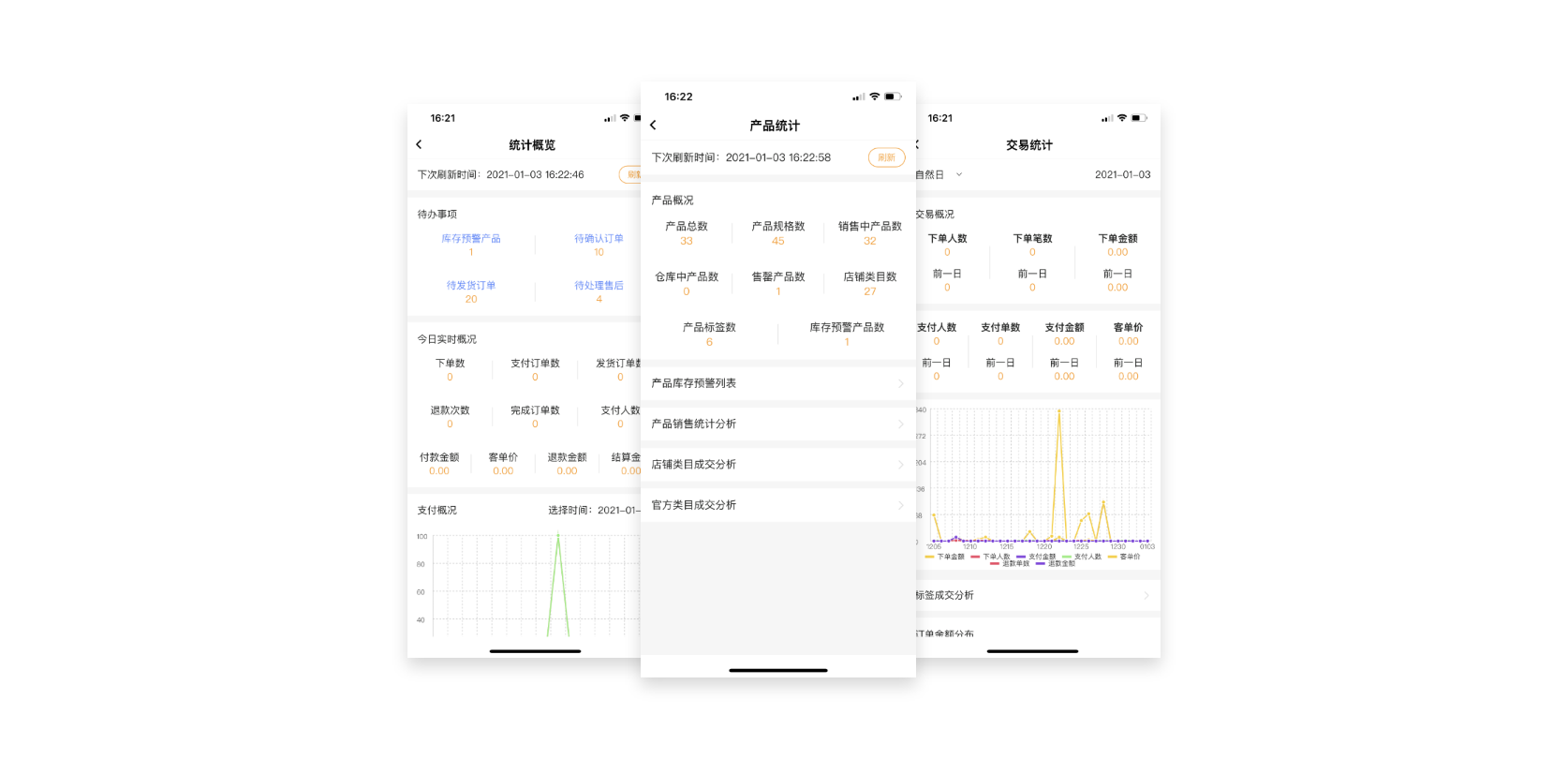
Task: Tap 待发货订单 link in 待办事项
Action: tap(471, 286)
